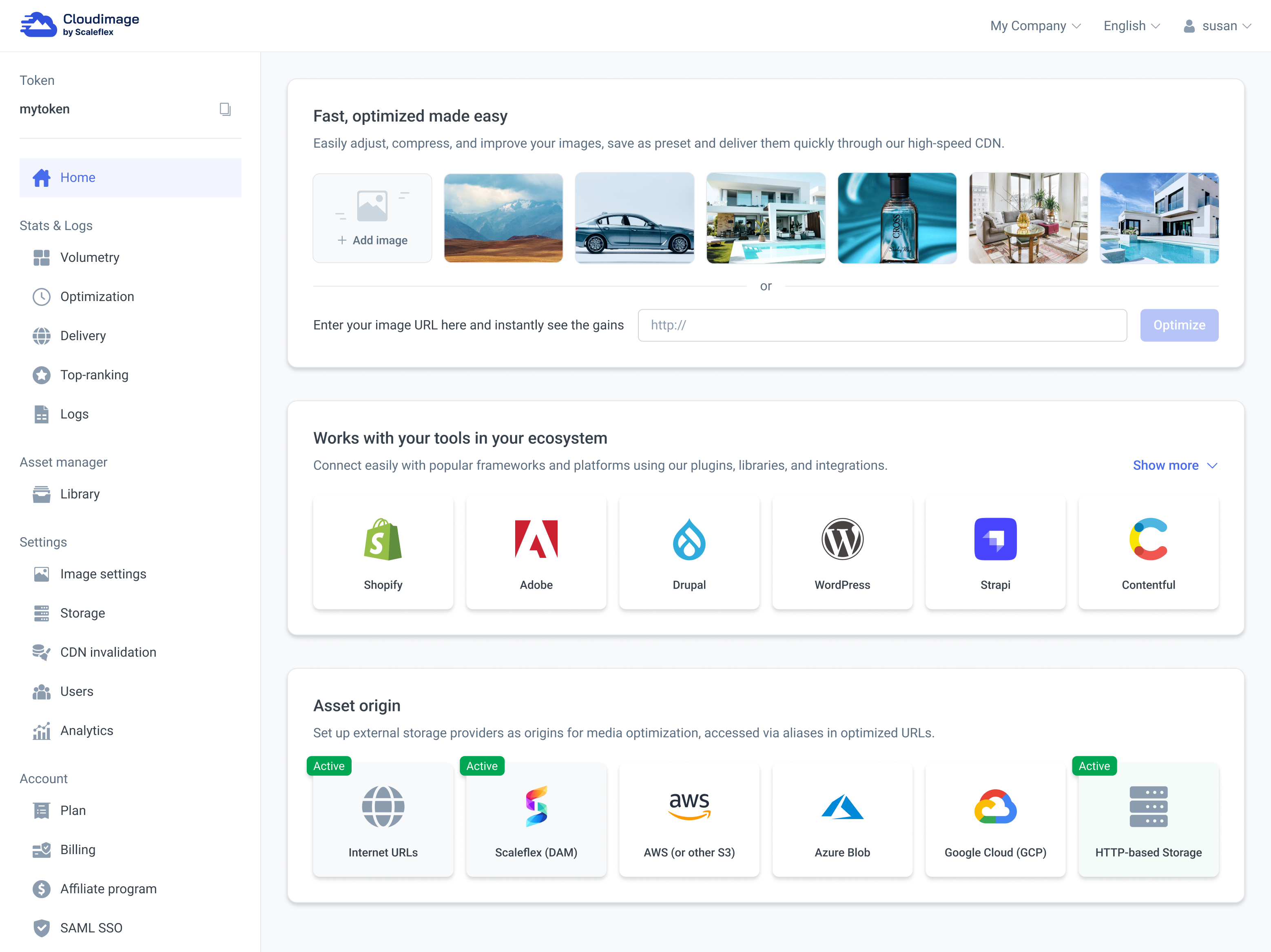The width and height of the screenshot is (1271, 952).
Task: Select the Scaleflex (DAM) asset origin
Action: point(536,820)
